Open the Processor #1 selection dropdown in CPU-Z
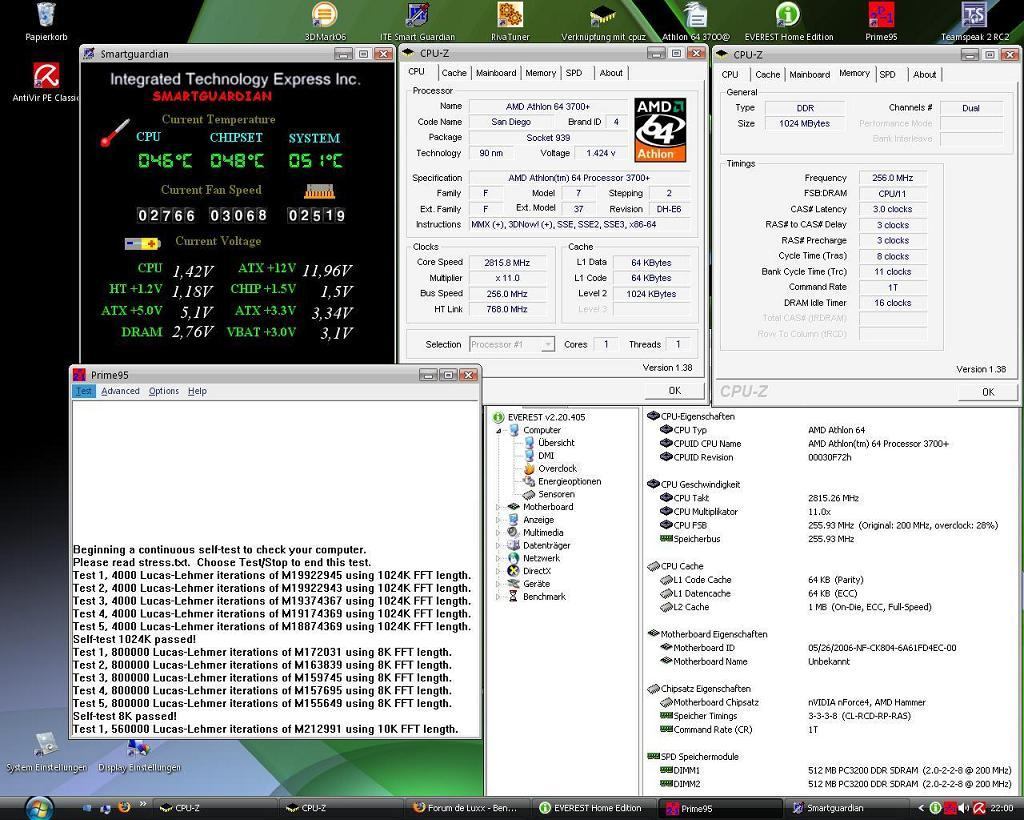This screenshot has width=1024, height=820. click(x=511, y=344)
